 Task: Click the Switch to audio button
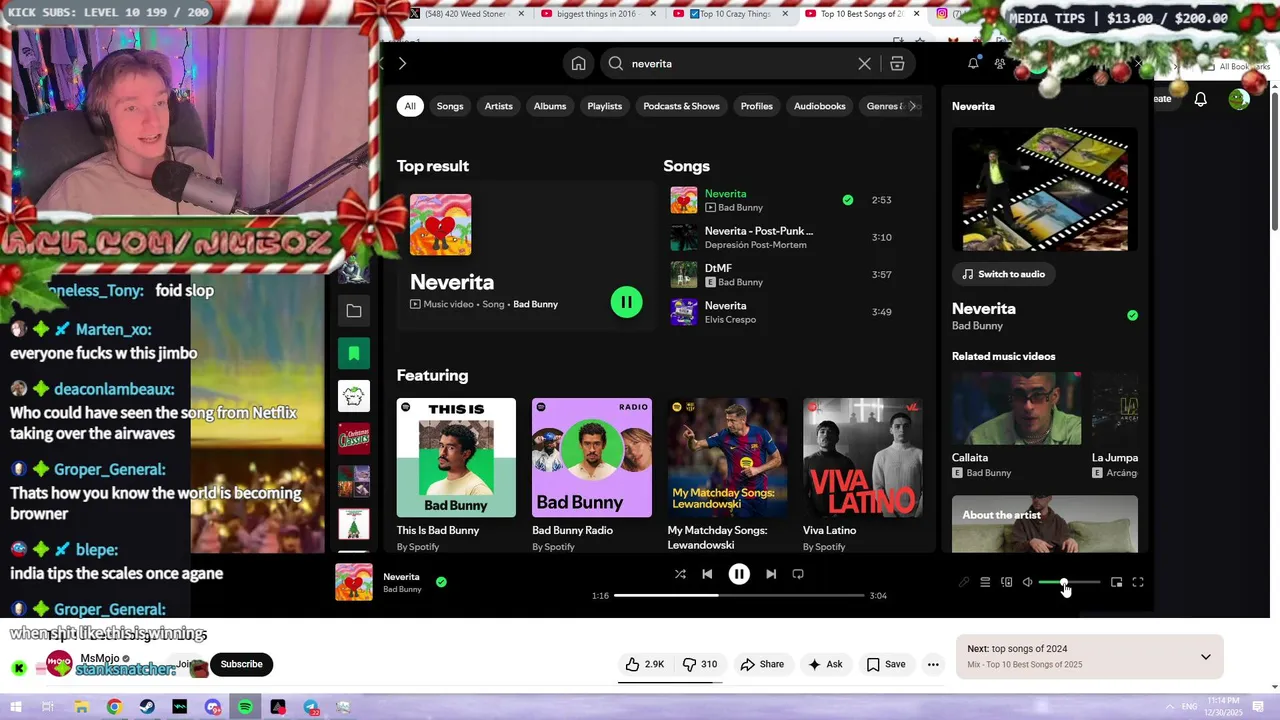pyautogui.click(x=1004, y=274)
